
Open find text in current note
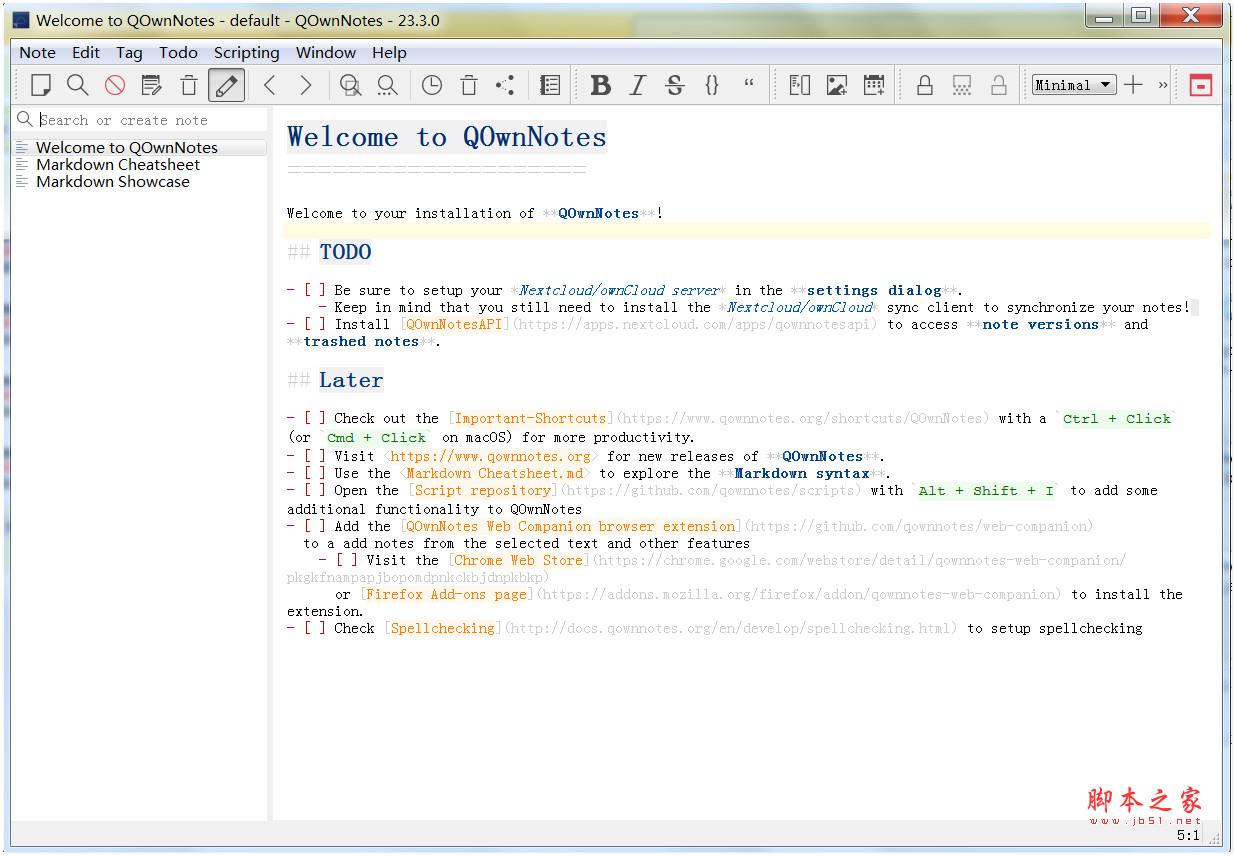click(349, 85)
